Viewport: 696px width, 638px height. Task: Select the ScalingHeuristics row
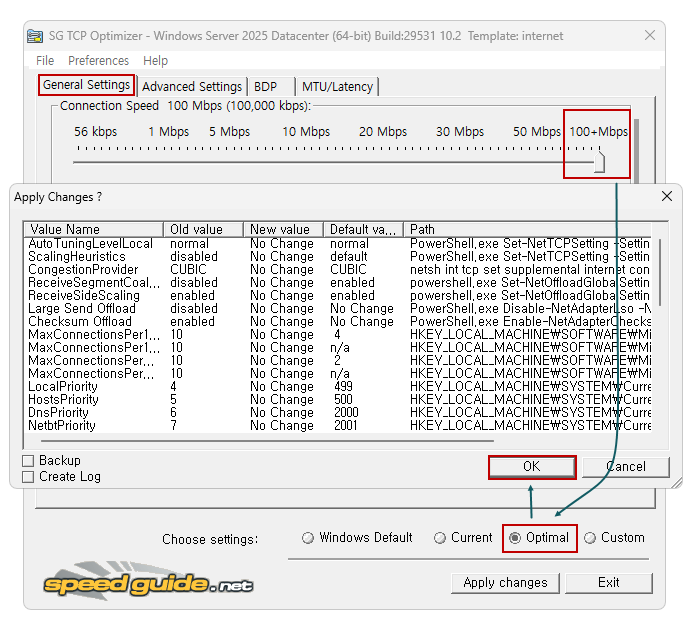pos(337,257)
